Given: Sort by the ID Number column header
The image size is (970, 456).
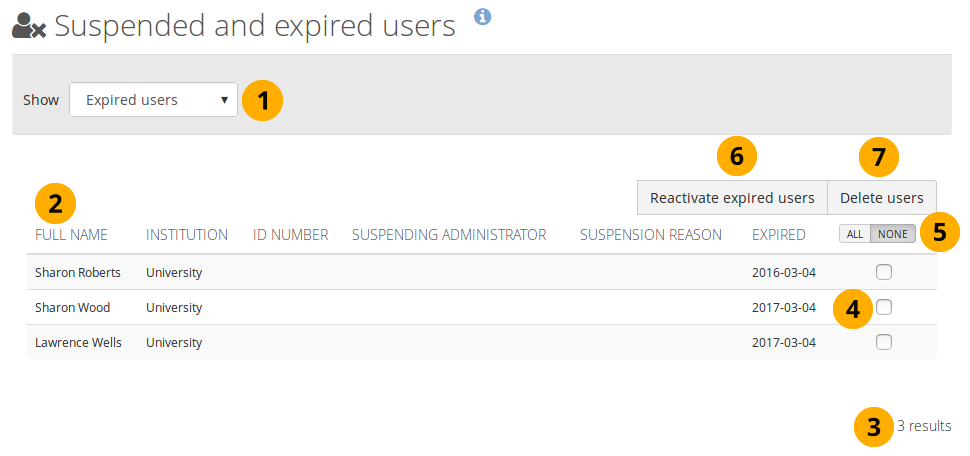Looking at the screenshot, I should point(290,235).
